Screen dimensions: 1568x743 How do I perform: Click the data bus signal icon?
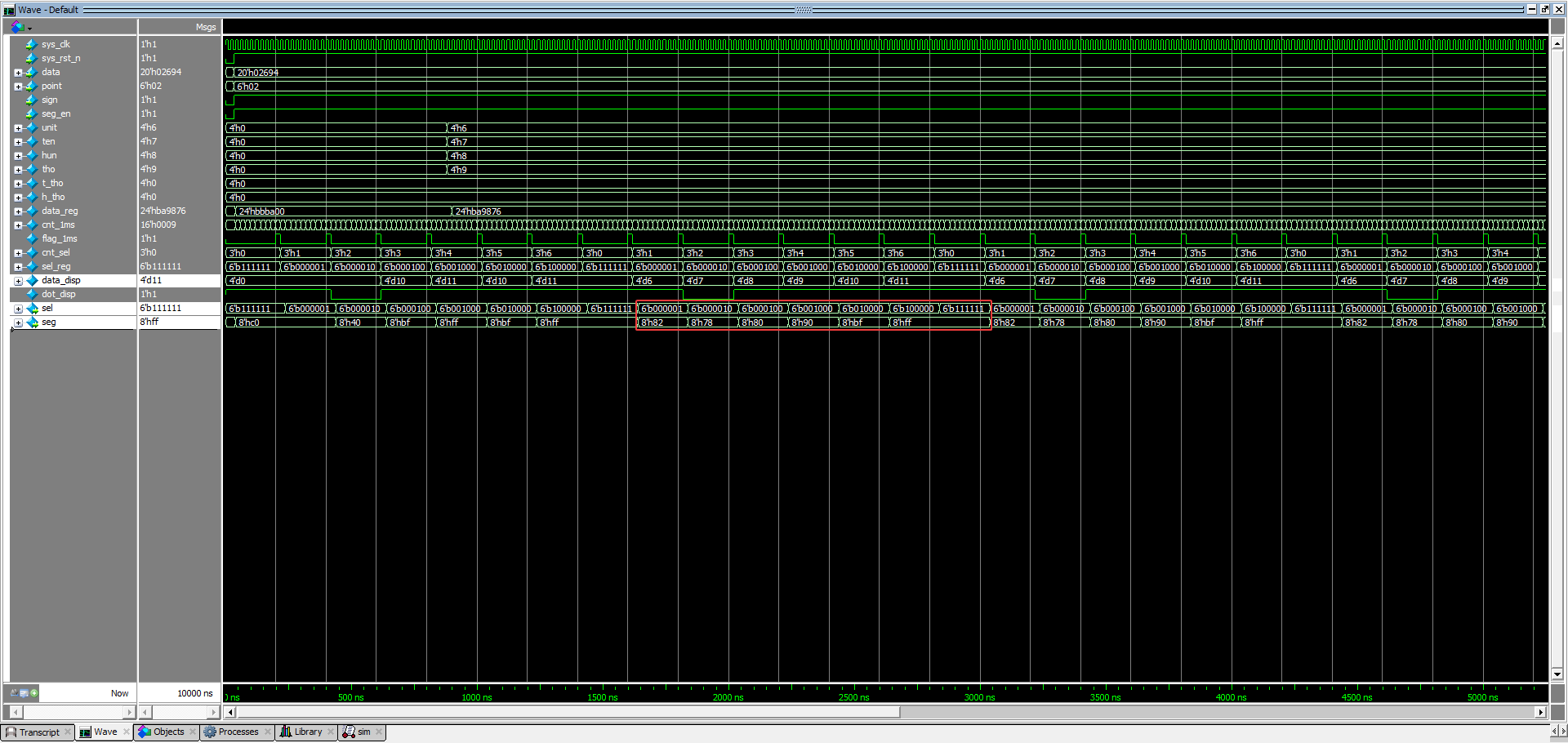[31, 72]
